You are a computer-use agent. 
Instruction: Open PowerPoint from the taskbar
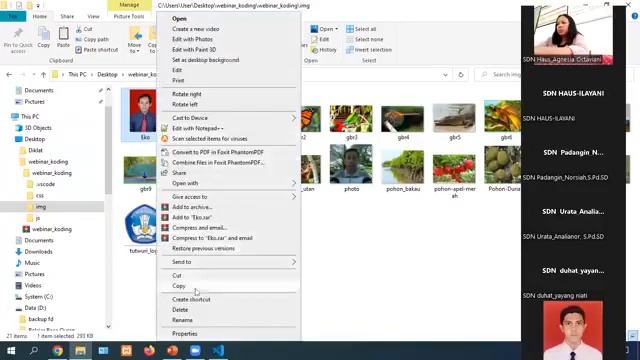(x=172, y=351)
